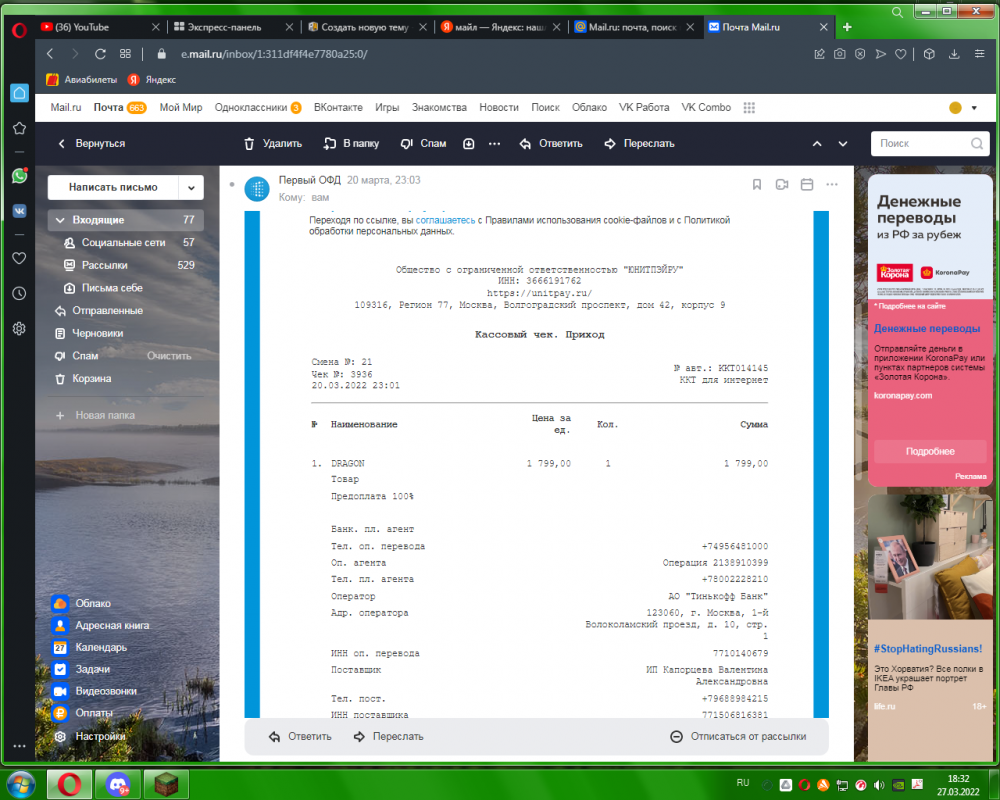Open Отправленные folder
Screen dimensions: 1000x800
coord(126,311)
